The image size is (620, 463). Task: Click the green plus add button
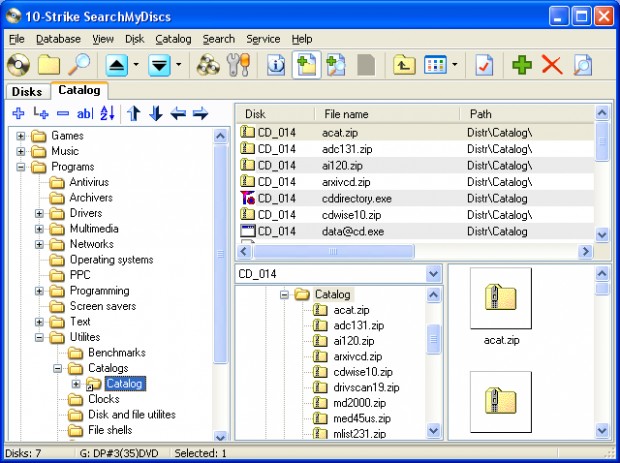(x=522, y=65)
